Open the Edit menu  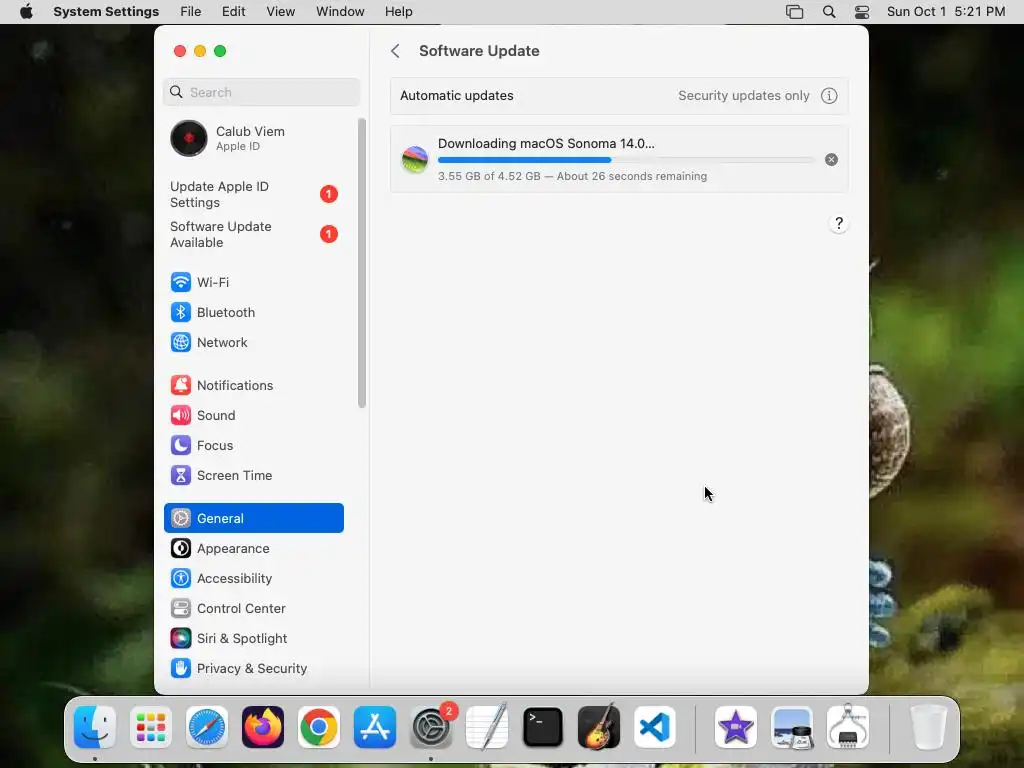(x=233, y=12)
